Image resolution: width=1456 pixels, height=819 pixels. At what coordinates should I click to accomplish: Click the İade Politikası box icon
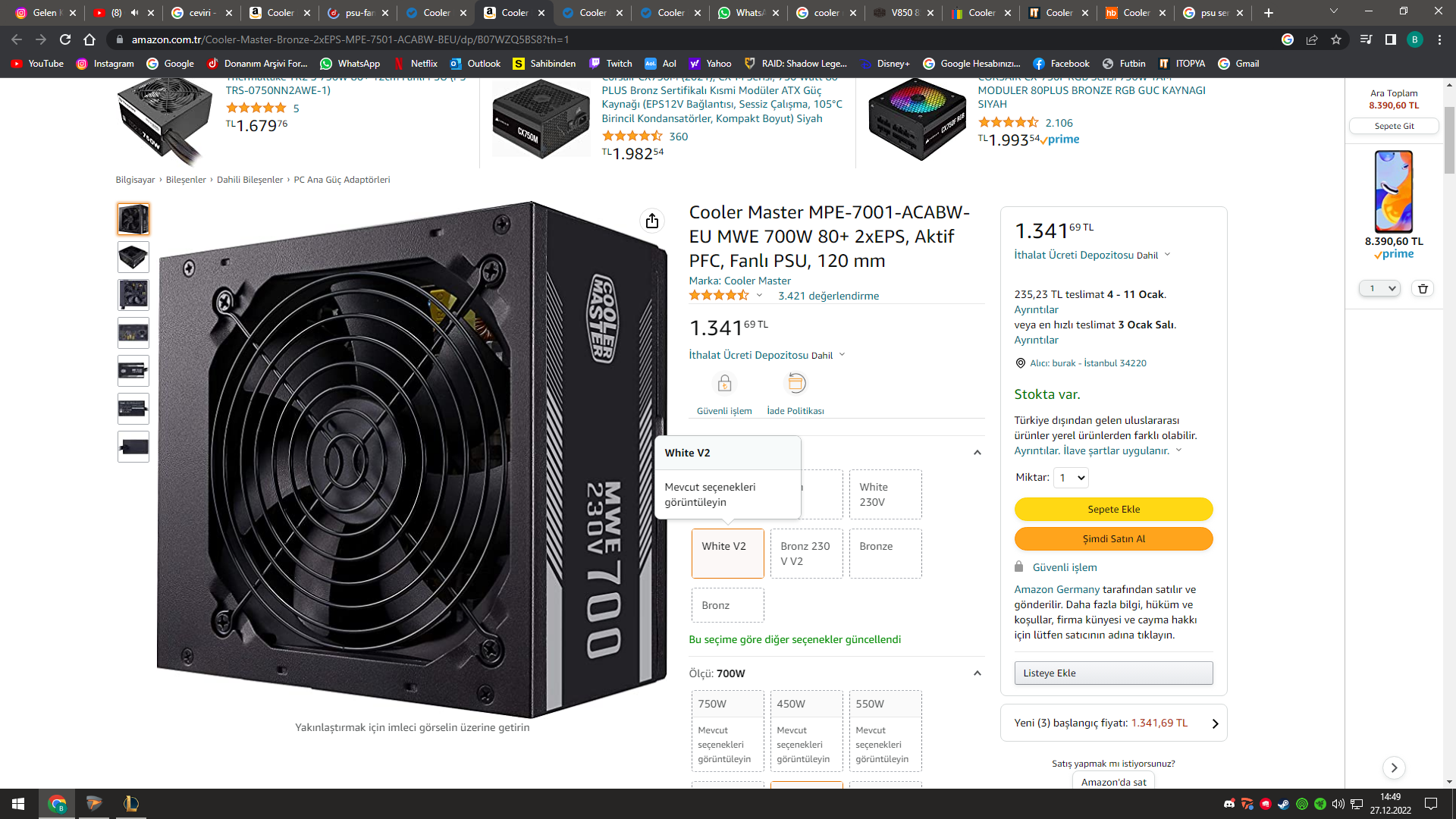click(x=795, y=383)
